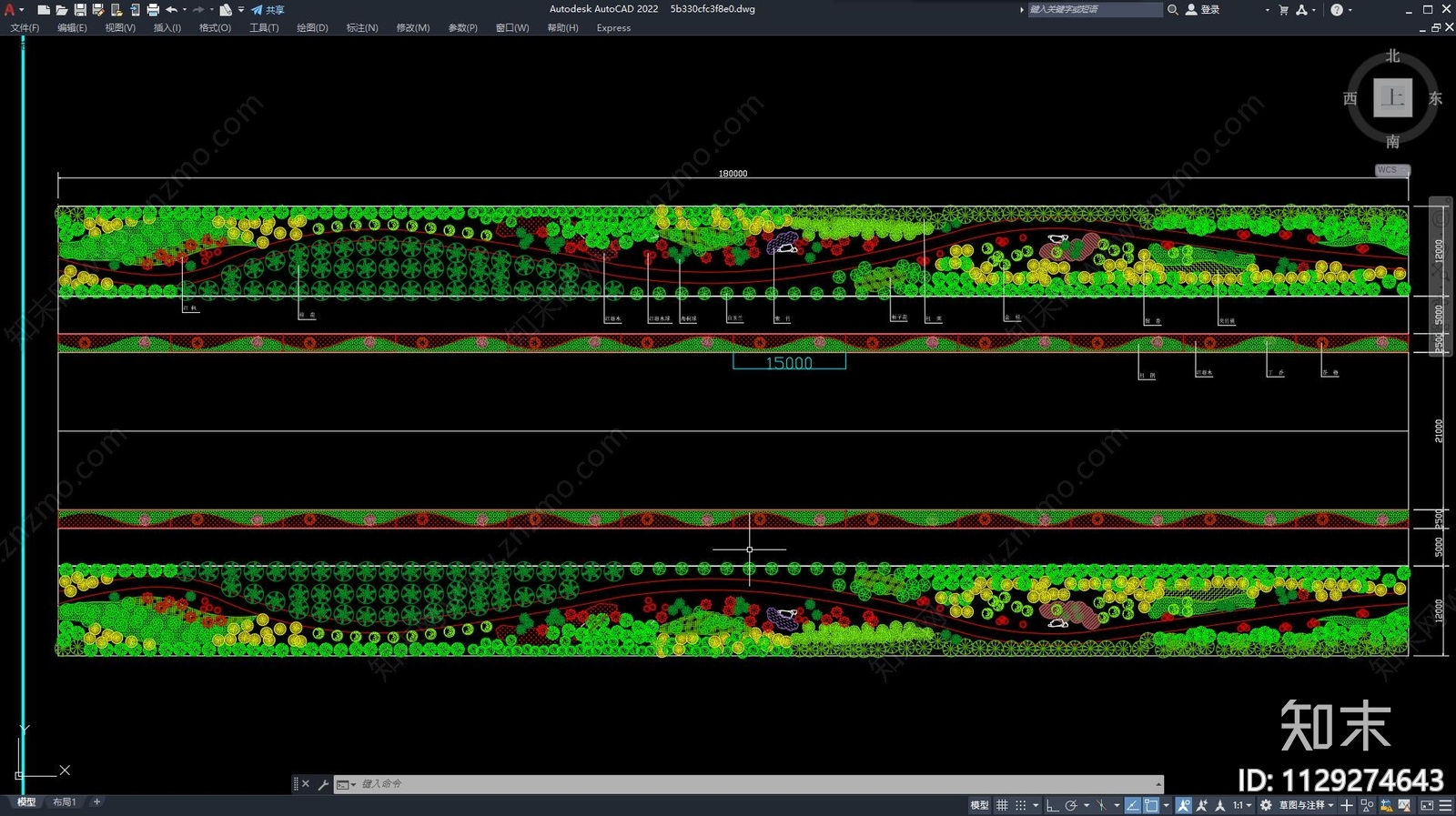Toggle object snap tracking icon
This screenshot has width=1456, height=816.
tap(1132, 805)
